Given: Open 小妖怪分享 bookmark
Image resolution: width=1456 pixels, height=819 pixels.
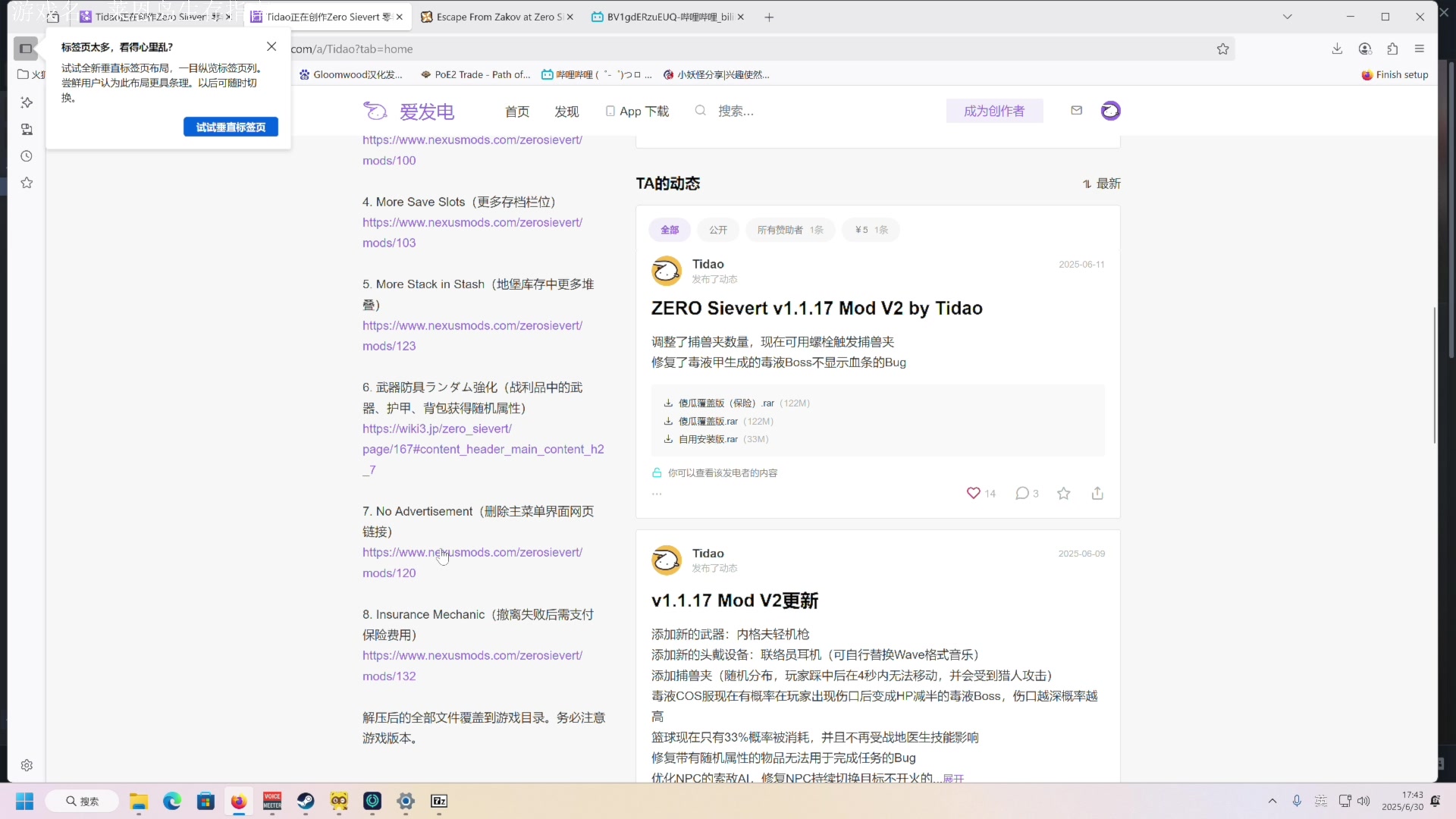Looking at the screenshot, I should point(717,74).
